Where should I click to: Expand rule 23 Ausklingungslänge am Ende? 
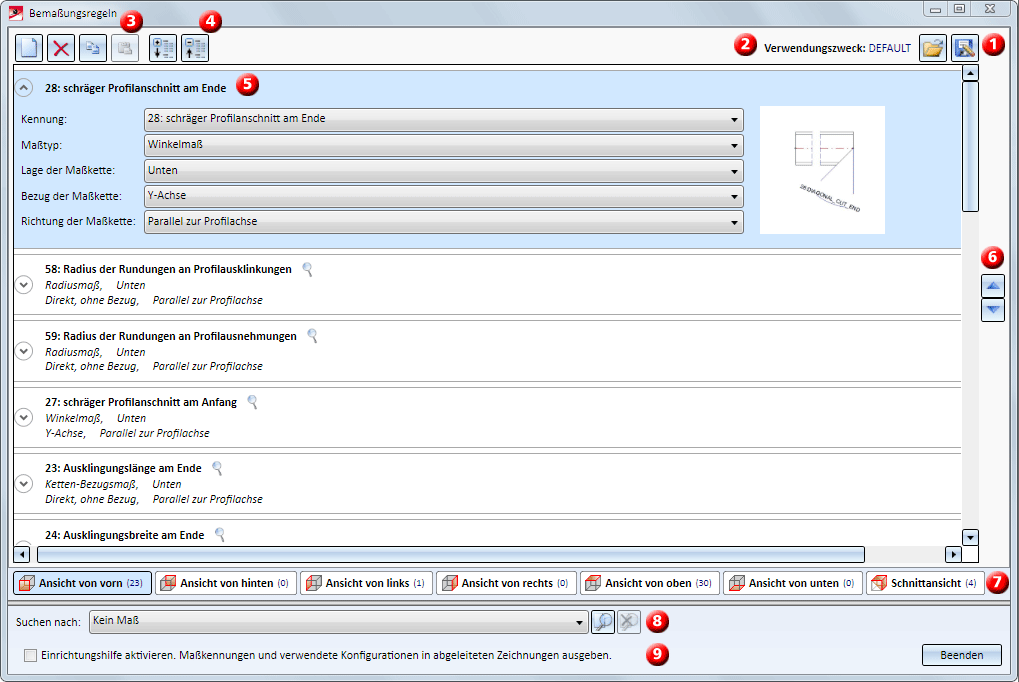[24, 484]
